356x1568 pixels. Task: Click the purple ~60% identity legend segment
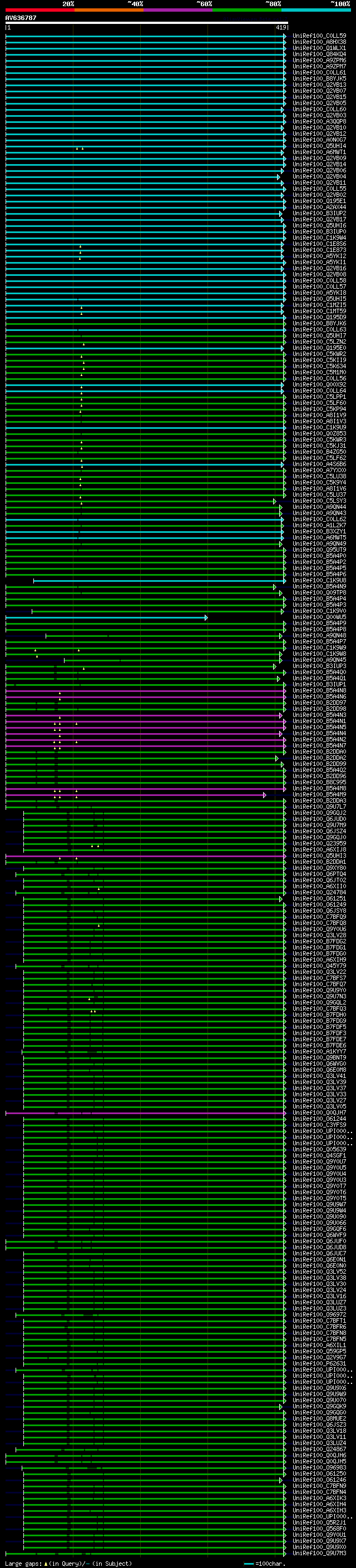(177, 10)
